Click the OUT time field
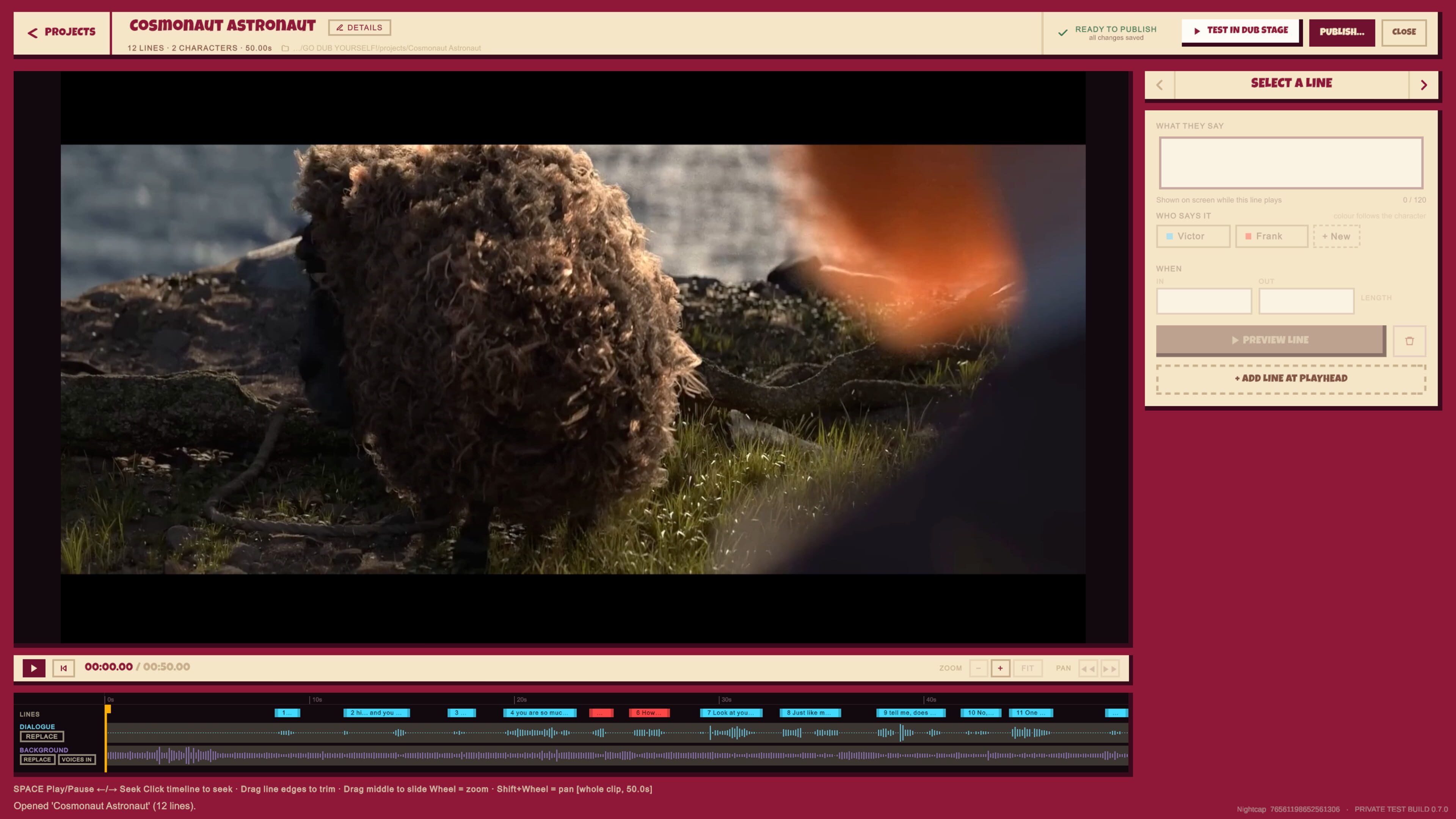Screen dimensions: 1456x819 tap(1306, 301)
